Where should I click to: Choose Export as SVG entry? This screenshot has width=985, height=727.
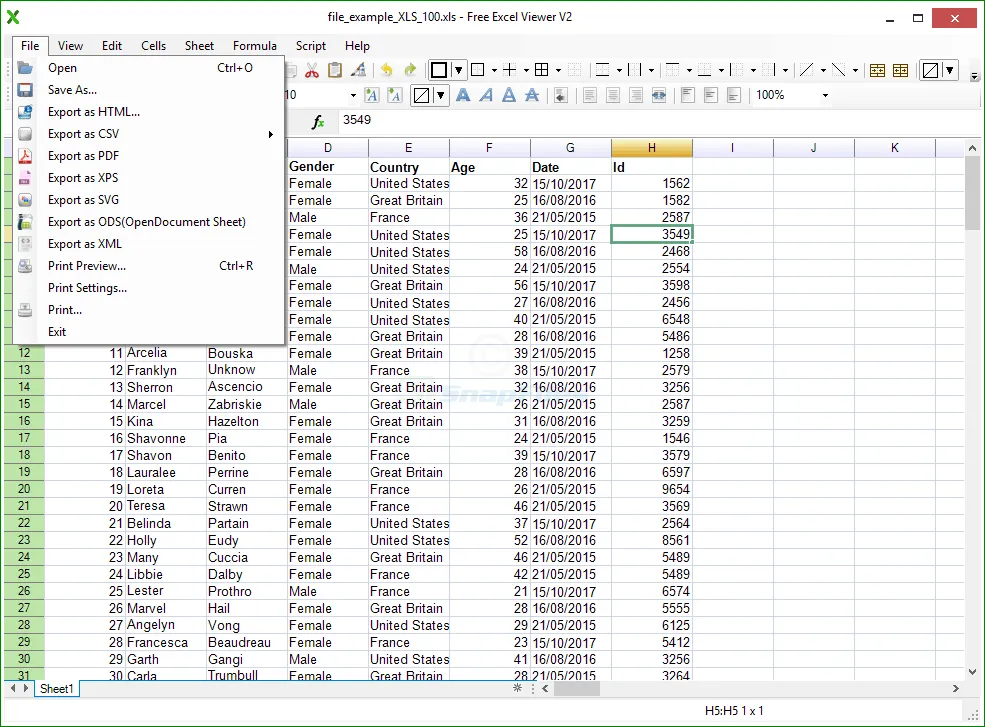pyautogui.click(x=148, y=200)
